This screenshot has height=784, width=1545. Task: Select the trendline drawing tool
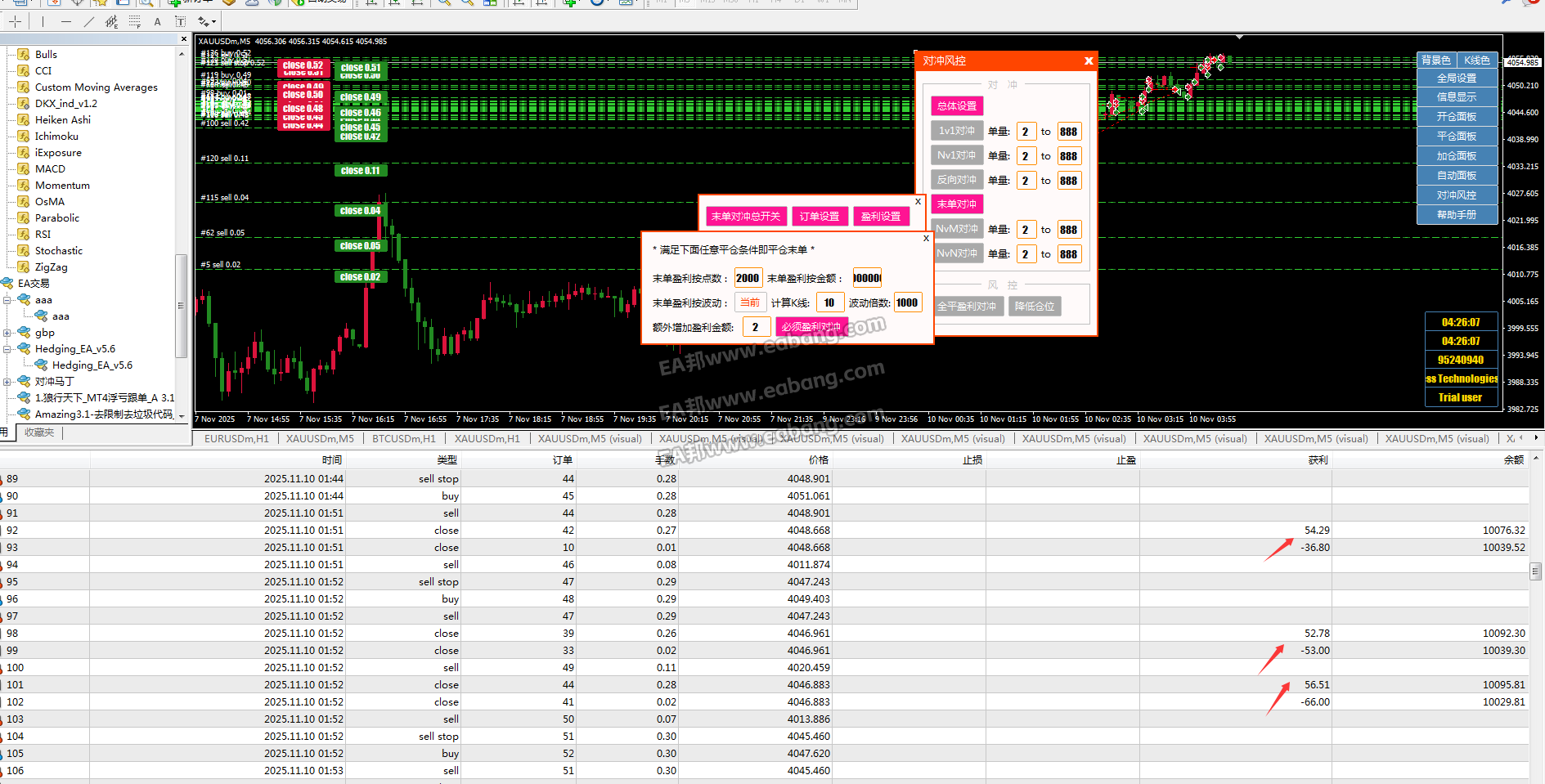89,22
